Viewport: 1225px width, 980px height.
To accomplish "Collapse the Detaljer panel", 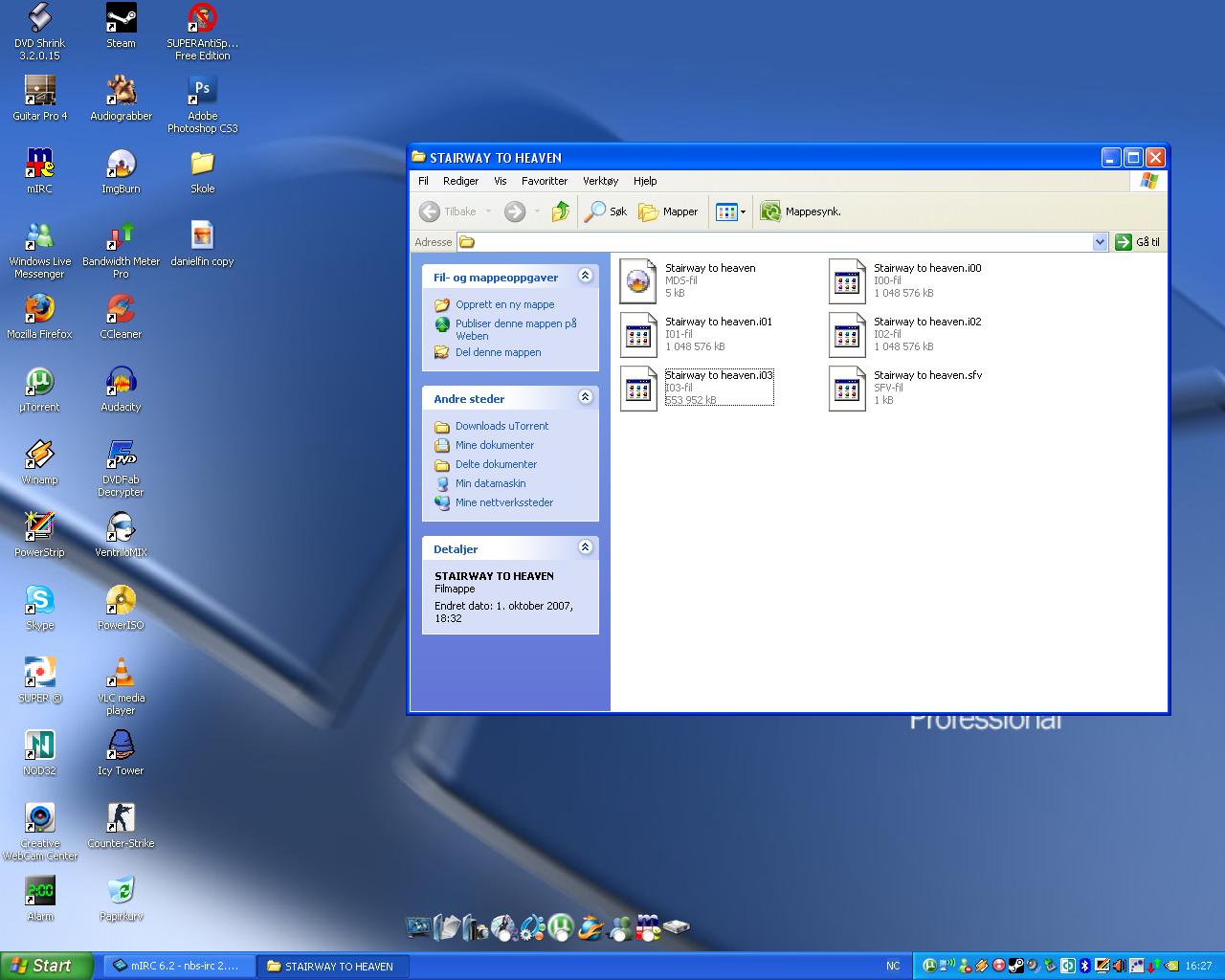I will 585,548.
